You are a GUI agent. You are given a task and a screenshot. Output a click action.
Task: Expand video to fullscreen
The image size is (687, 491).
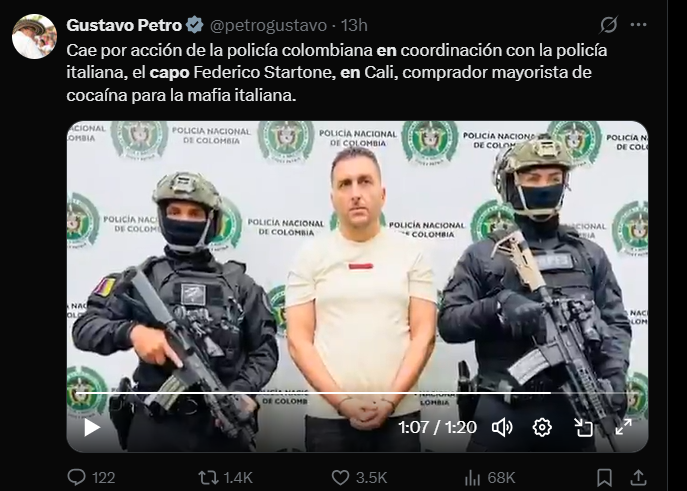tap(623, 427)
